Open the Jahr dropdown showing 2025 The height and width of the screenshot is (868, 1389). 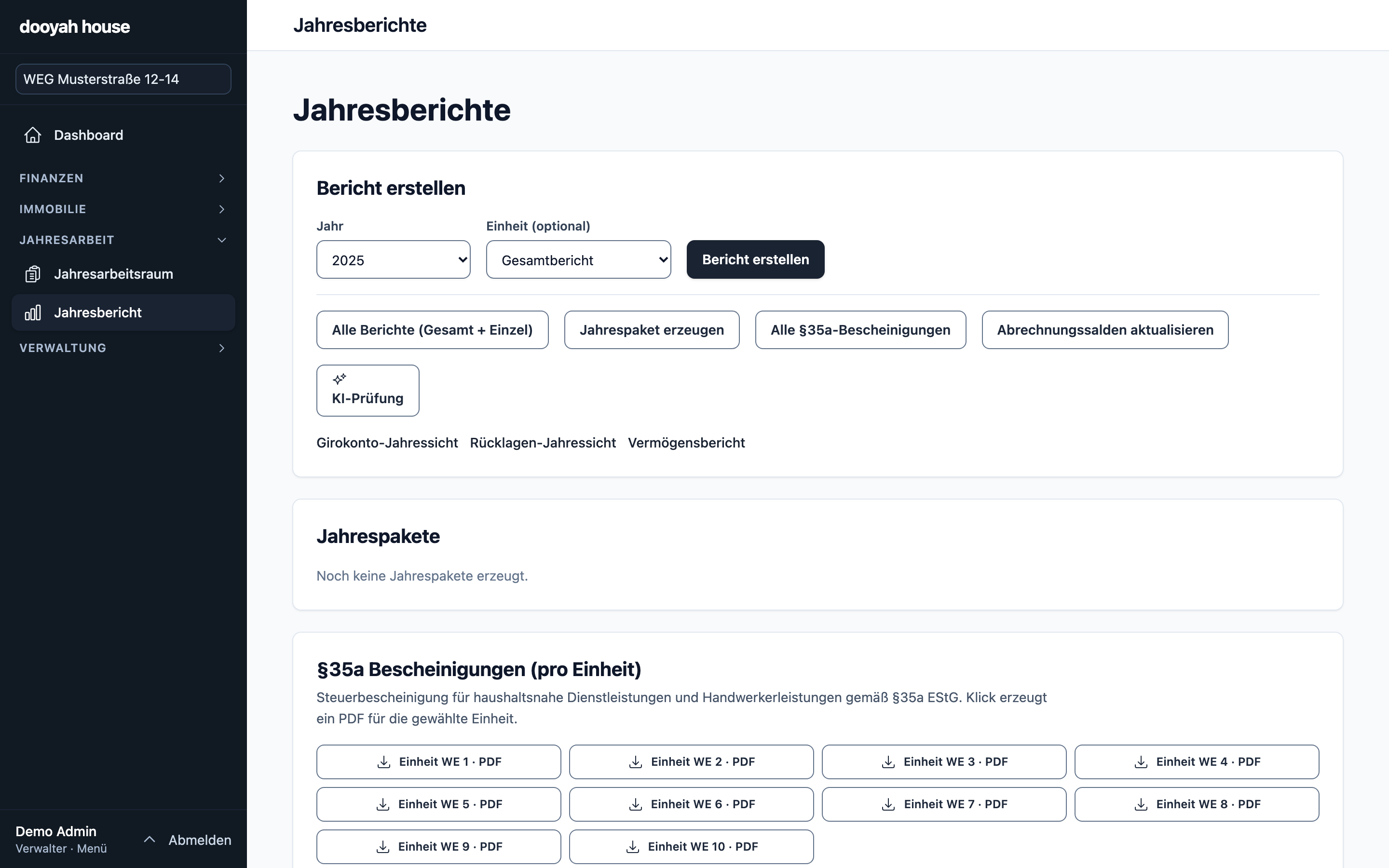[393, 259]
